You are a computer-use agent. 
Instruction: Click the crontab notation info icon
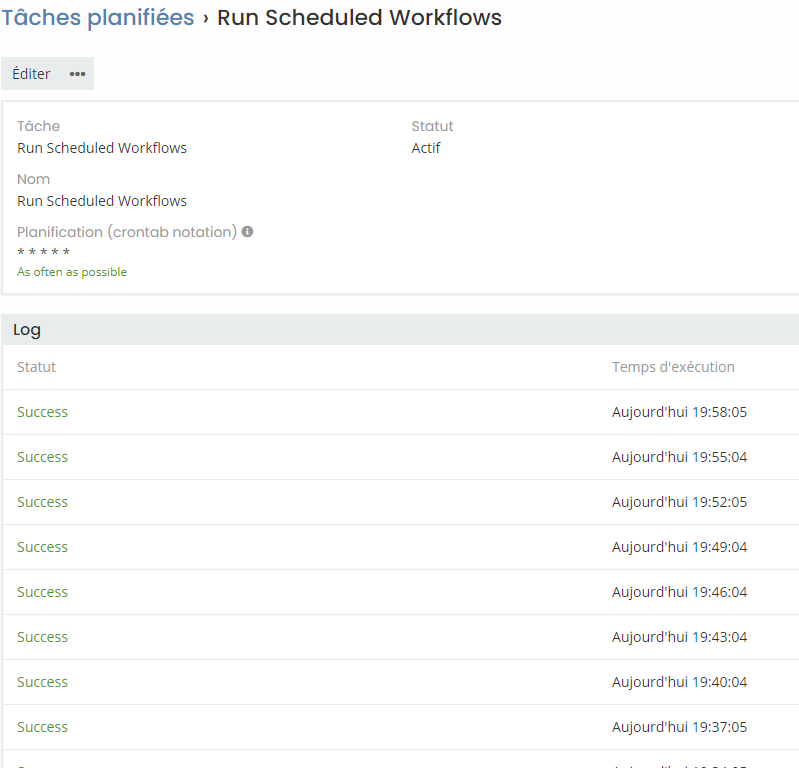tap(247, 232)
